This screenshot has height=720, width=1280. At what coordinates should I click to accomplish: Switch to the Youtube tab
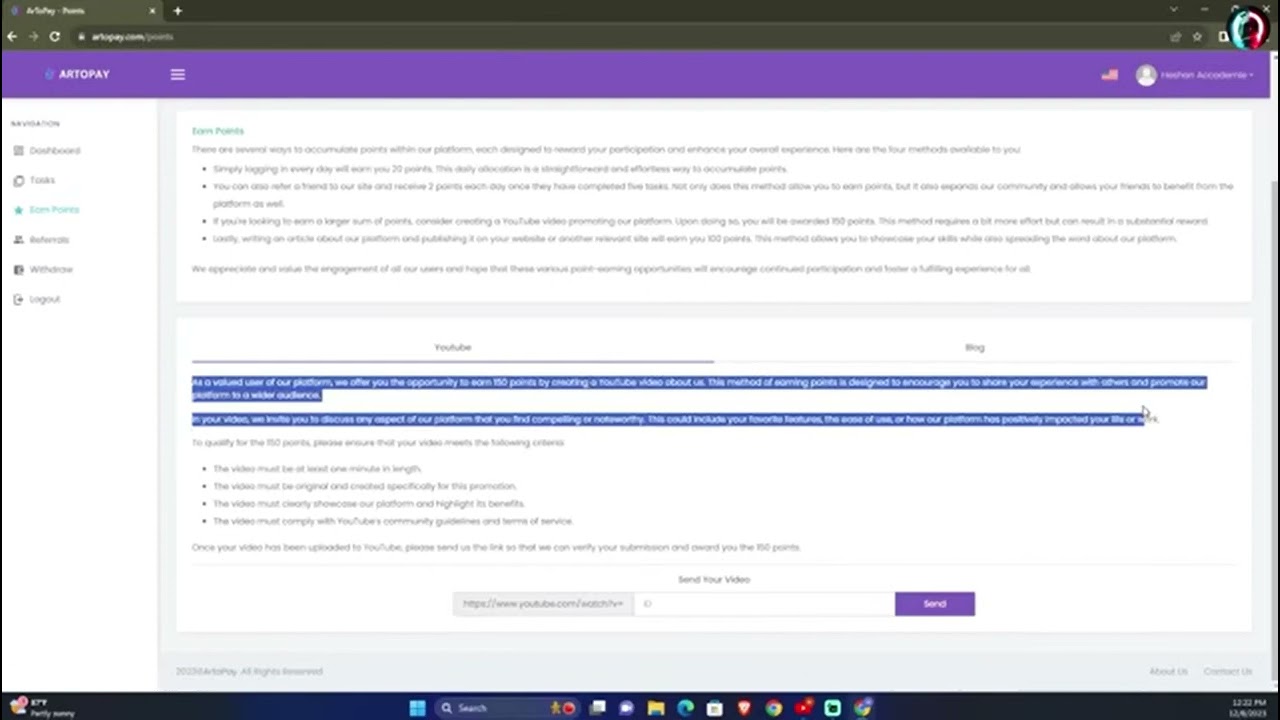click(453, 347)
